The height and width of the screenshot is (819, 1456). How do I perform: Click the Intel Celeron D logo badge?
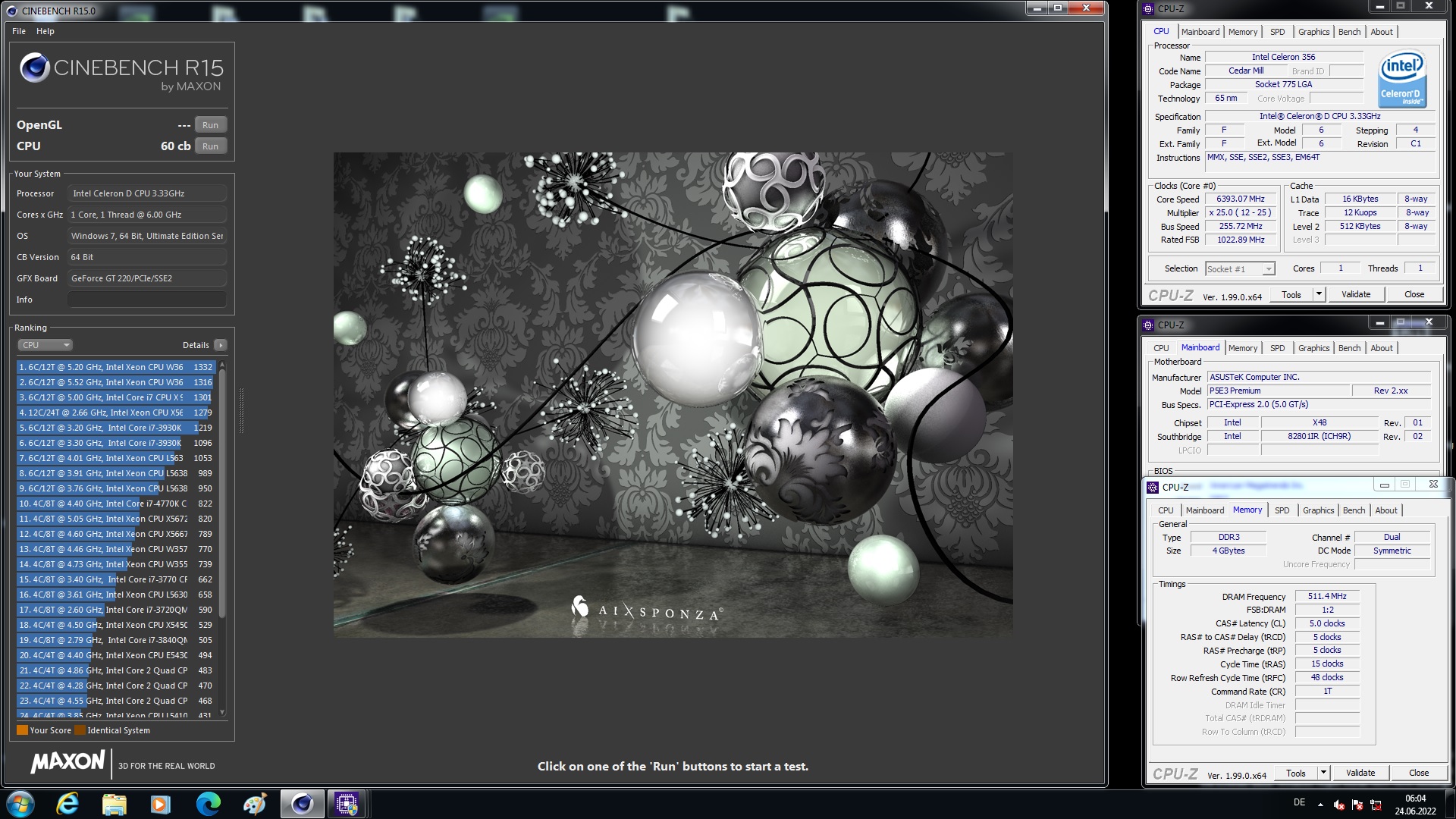pos(1402,80)
